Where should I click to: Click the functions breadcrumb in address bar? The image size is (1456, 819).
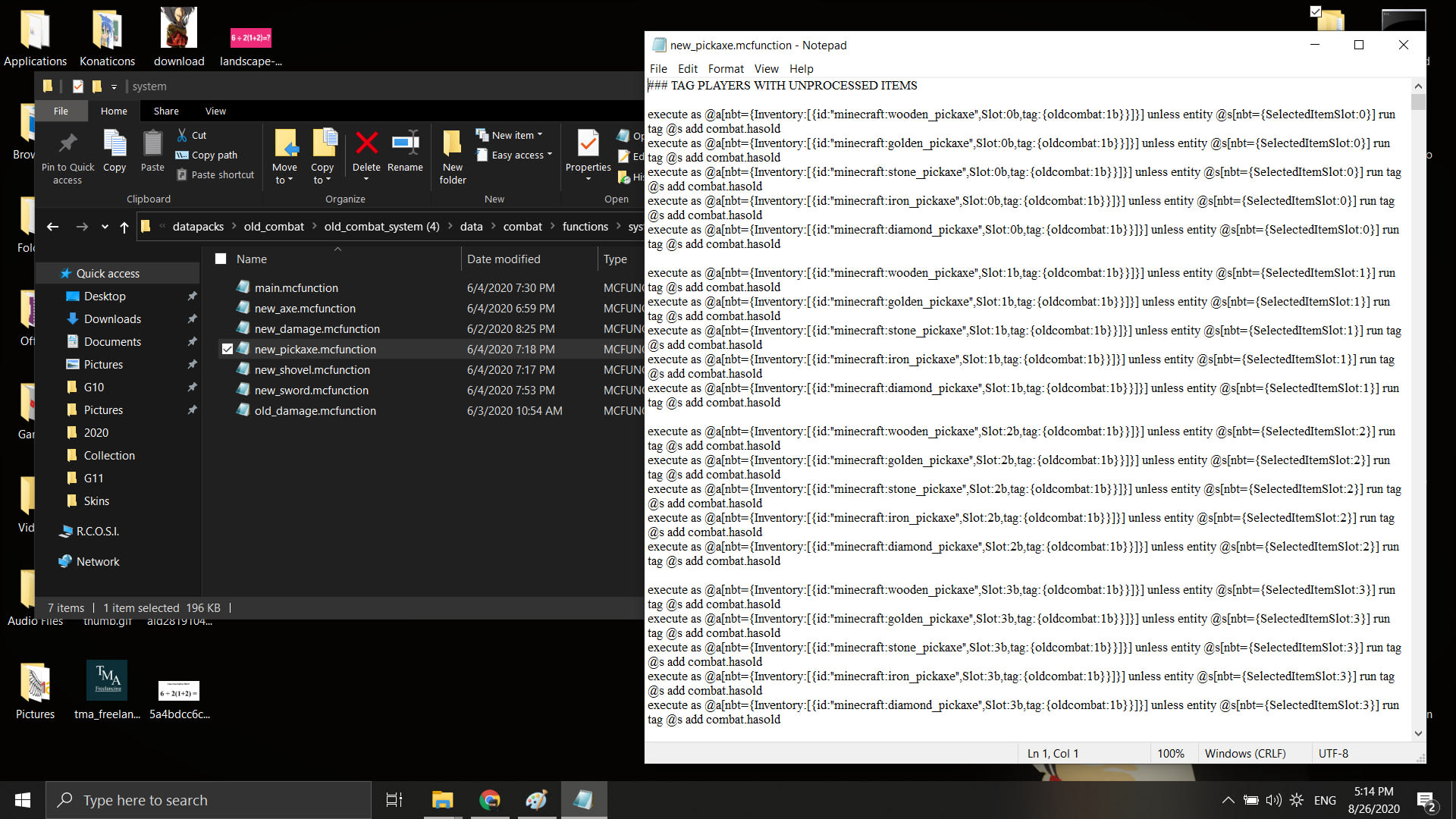point(585,227)
